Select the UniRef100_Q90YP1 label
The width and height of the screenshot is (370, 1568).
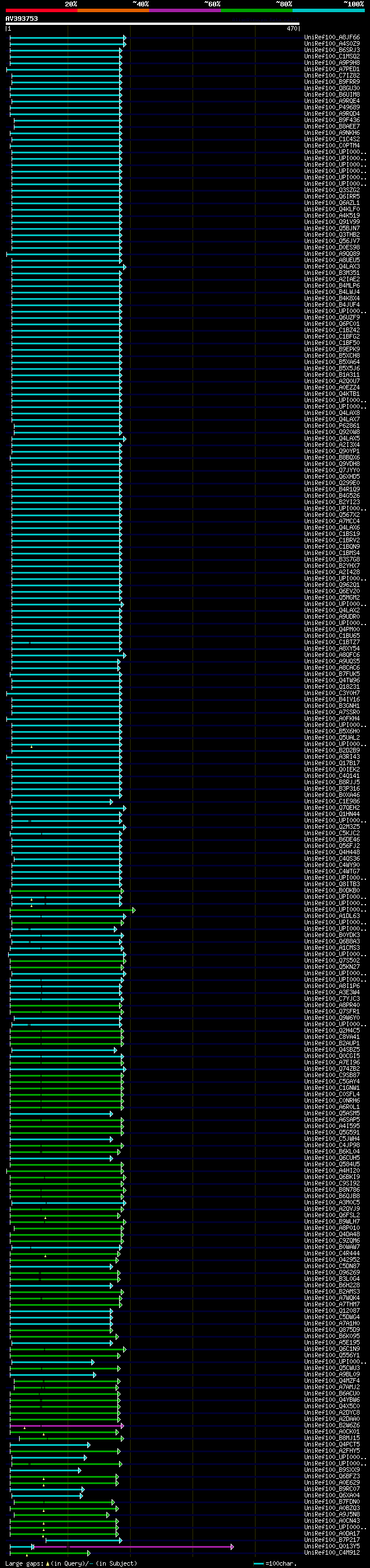tap(332, 451)
